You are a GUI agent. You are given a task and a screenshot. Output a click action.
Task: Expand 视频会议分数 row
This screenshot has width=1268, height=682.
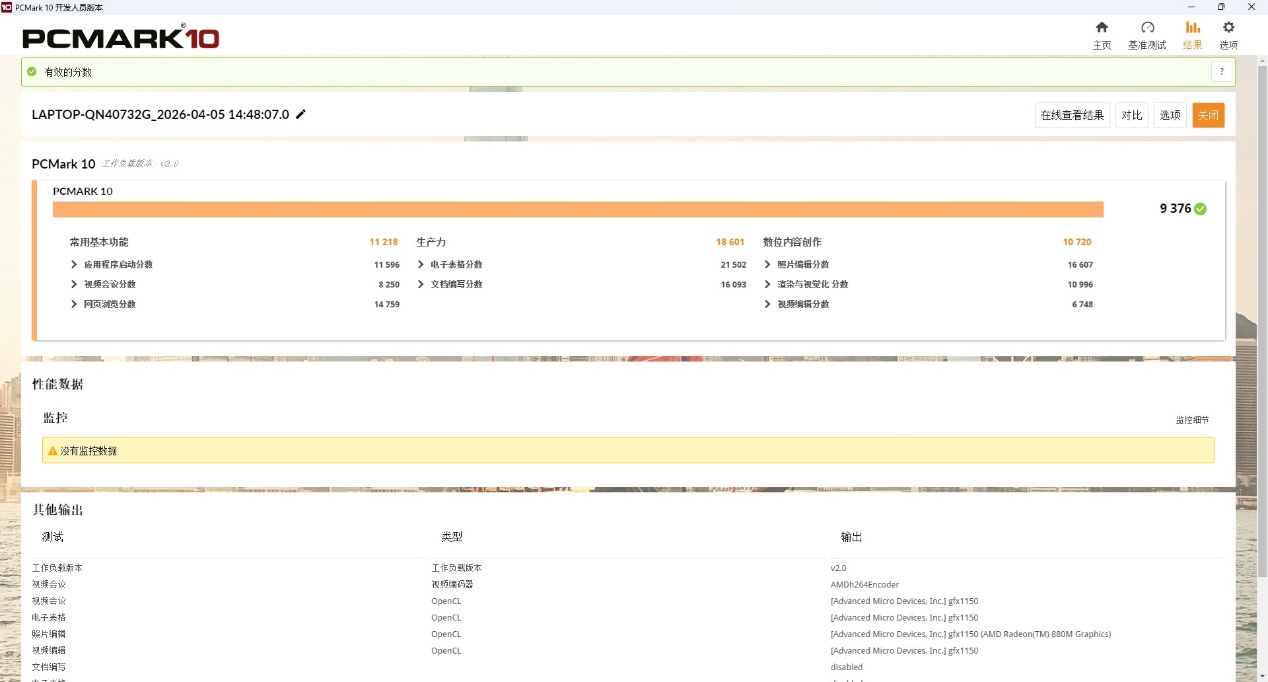tap(74, 284)
